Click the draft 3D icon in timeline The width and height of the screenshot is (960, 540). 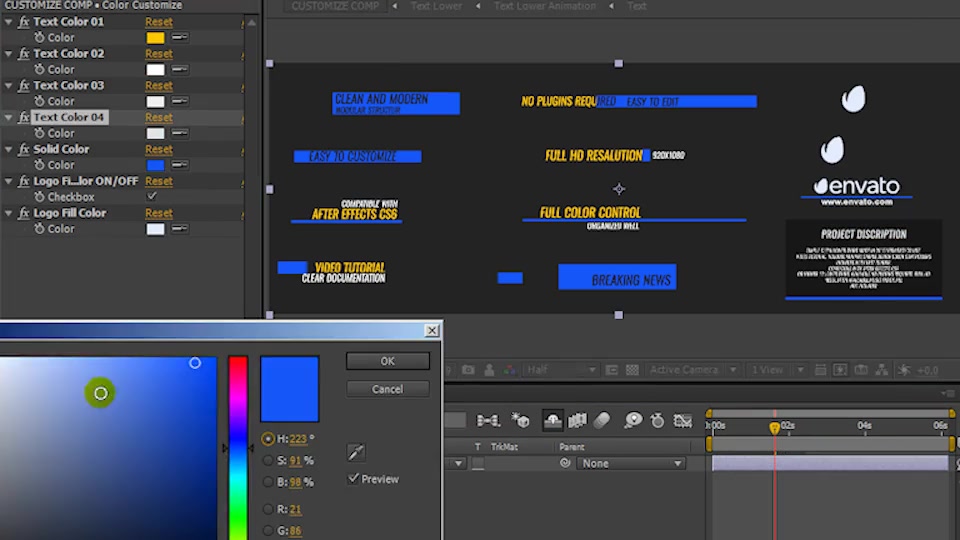pos(520,420)
